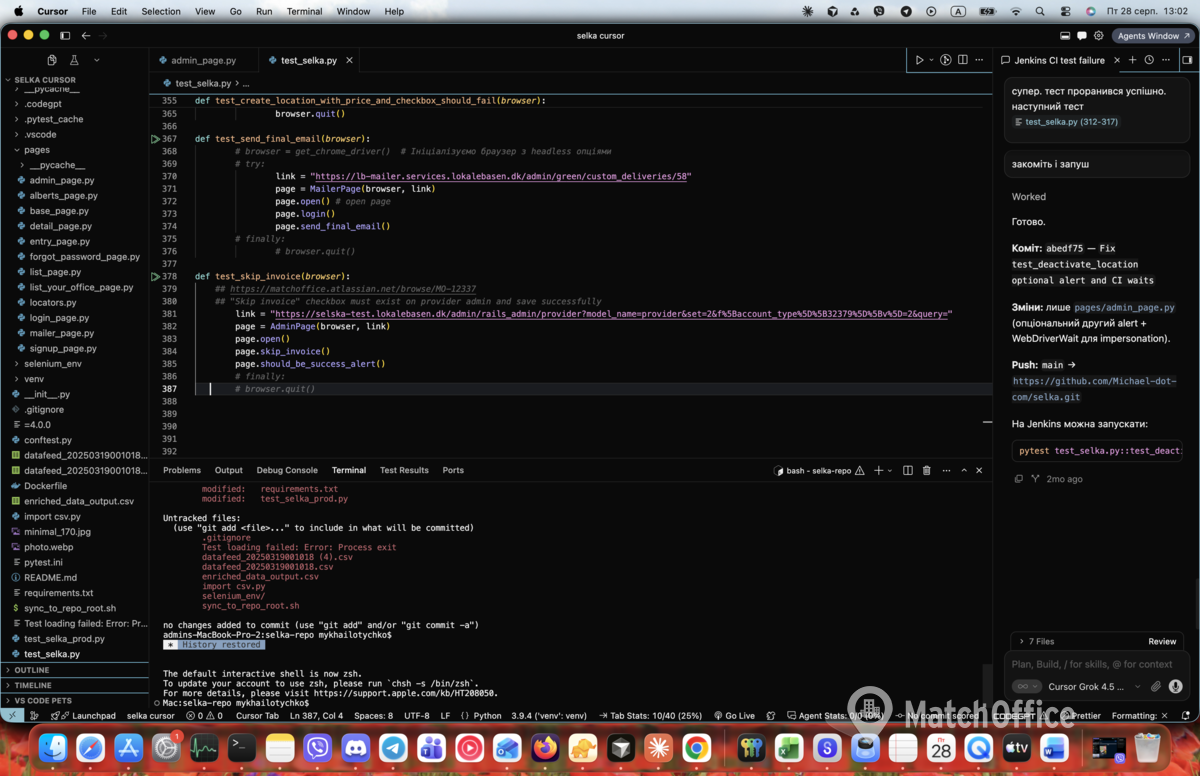Run test_skip_invoice from gutter
This screenshot has width=1200, height=776.
pos(155,276)
